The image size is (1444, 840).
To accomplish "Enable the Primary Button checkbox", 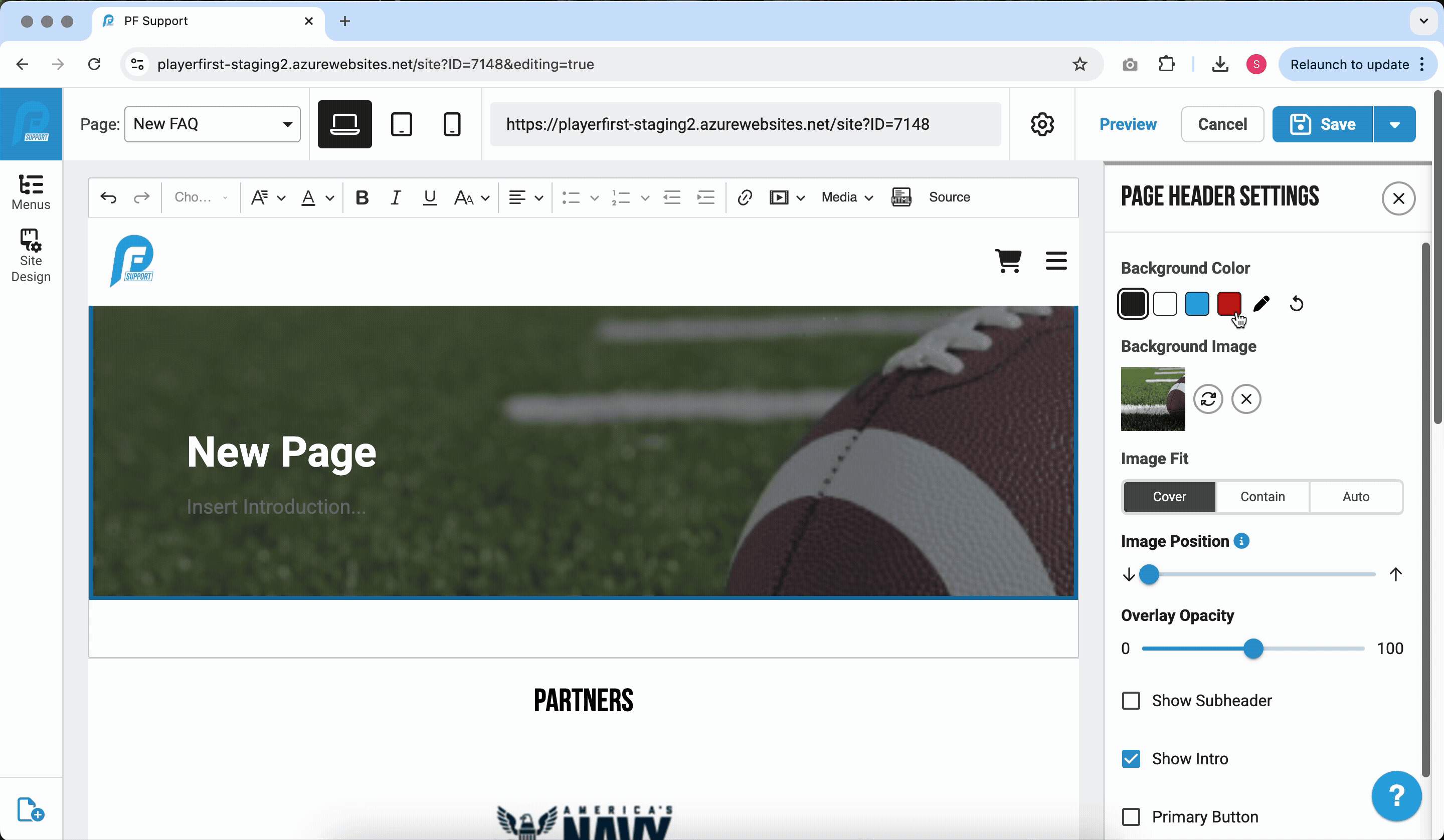I will [x=1131, y=816].
